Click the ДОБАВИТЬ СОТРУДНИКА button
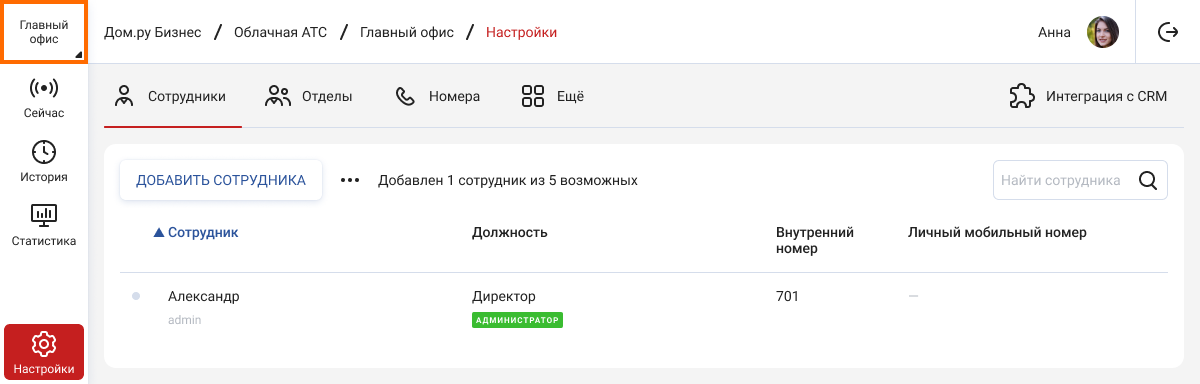 pyautogui.click(x=221, y=181)
